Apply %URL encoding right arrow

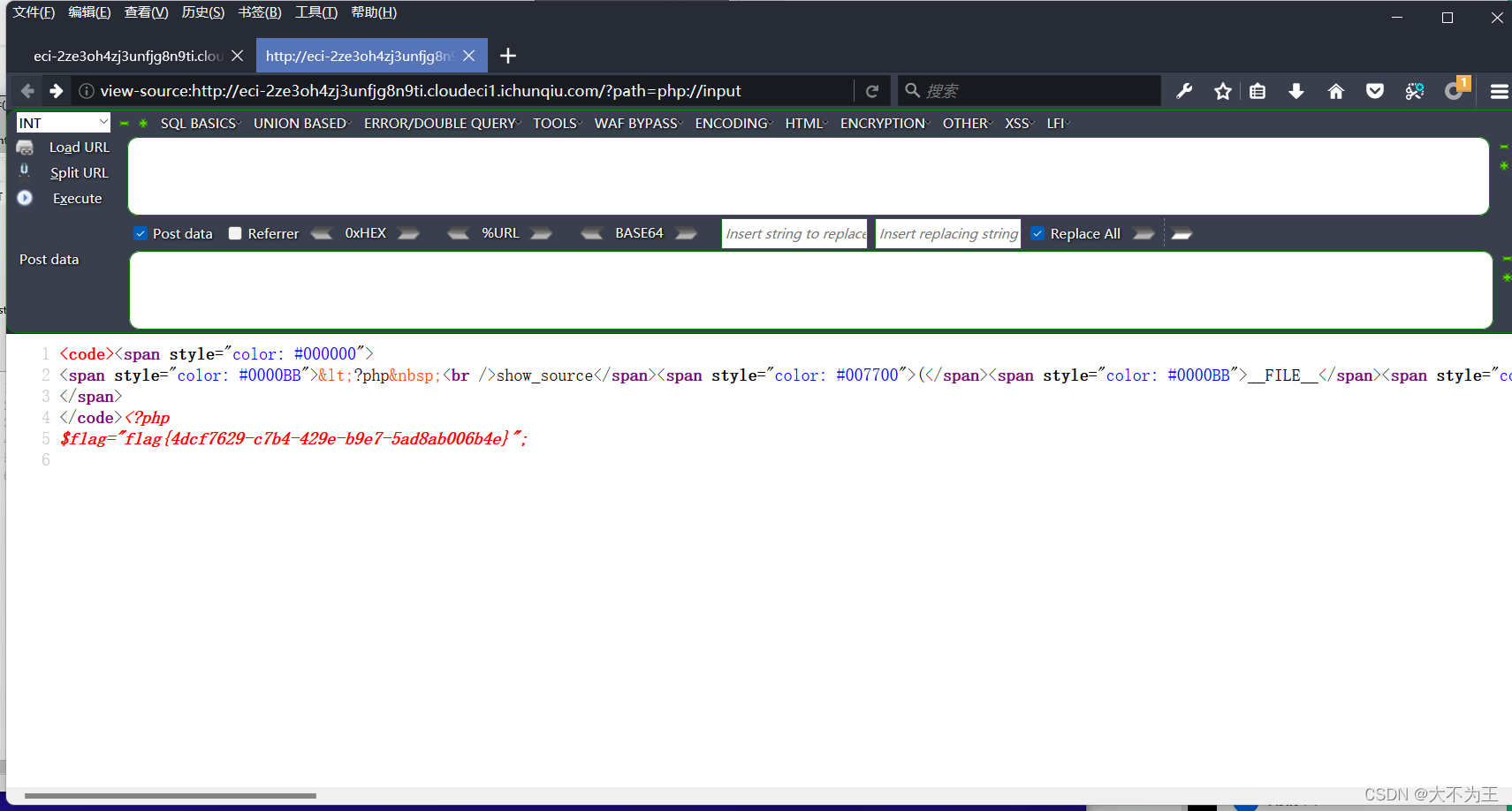pos(541,233)
